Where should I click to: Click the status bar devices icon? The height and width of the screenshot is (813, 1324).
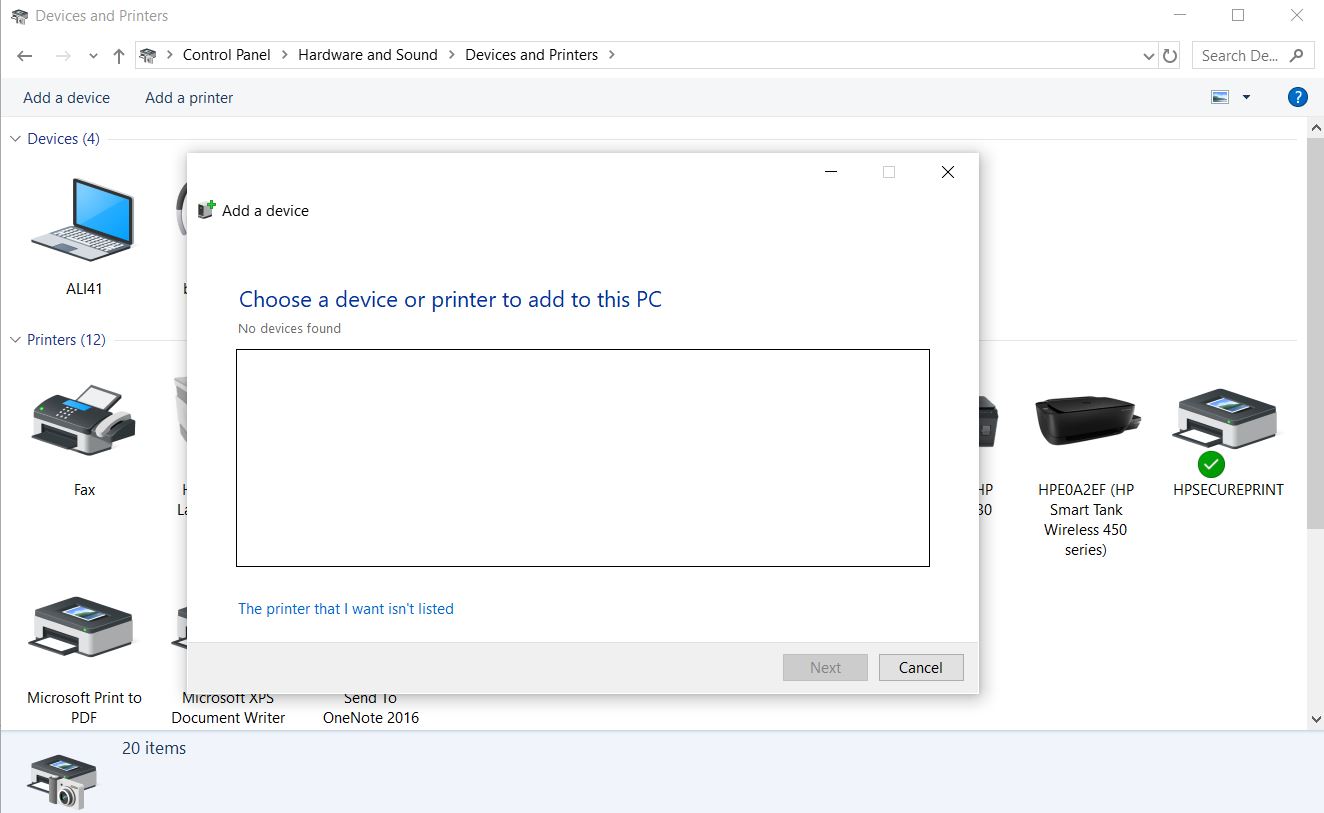click(x=64, y=780)
